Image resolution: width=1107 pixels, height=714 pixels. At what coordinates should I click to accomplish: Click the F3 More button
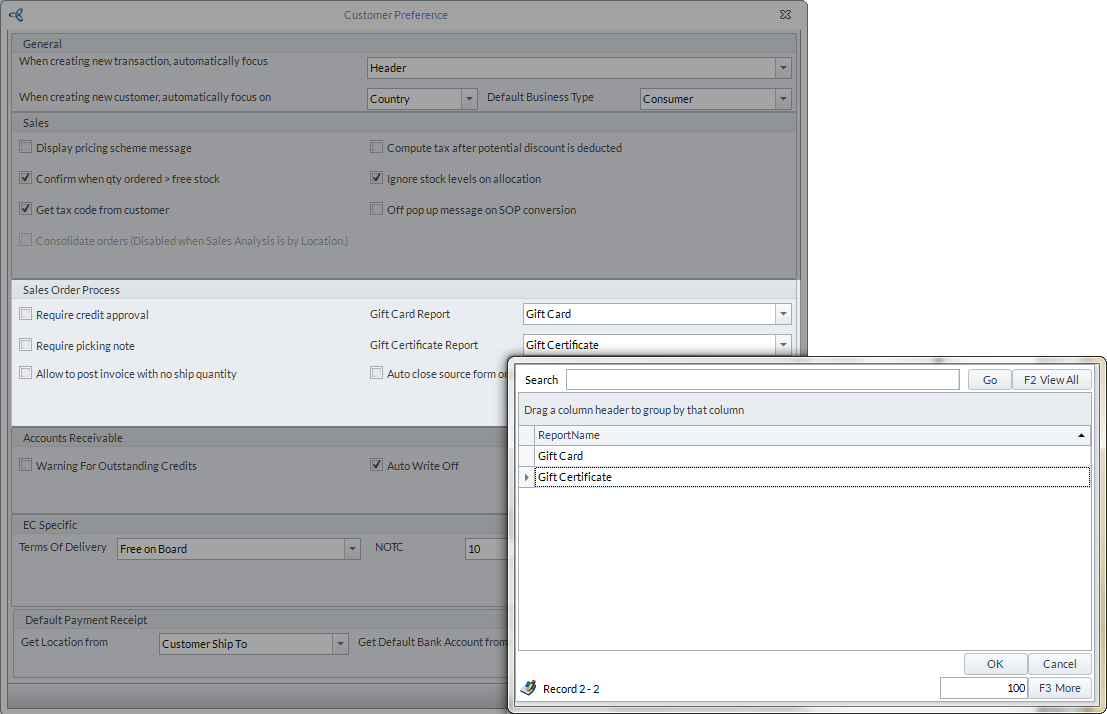1059,688
